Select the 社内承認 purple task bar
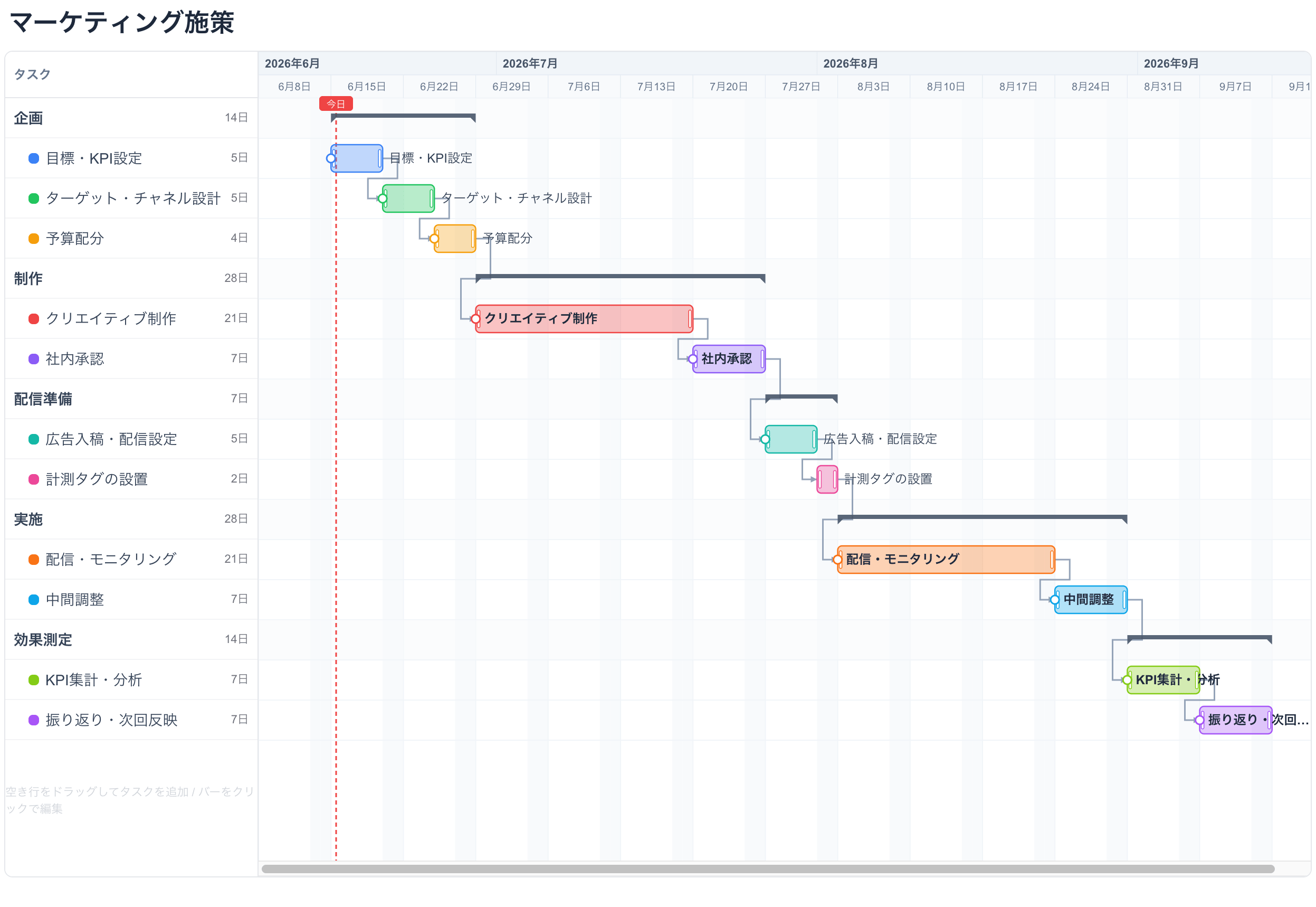Viewport: 1316px width, 907px height. pos(729,359)
